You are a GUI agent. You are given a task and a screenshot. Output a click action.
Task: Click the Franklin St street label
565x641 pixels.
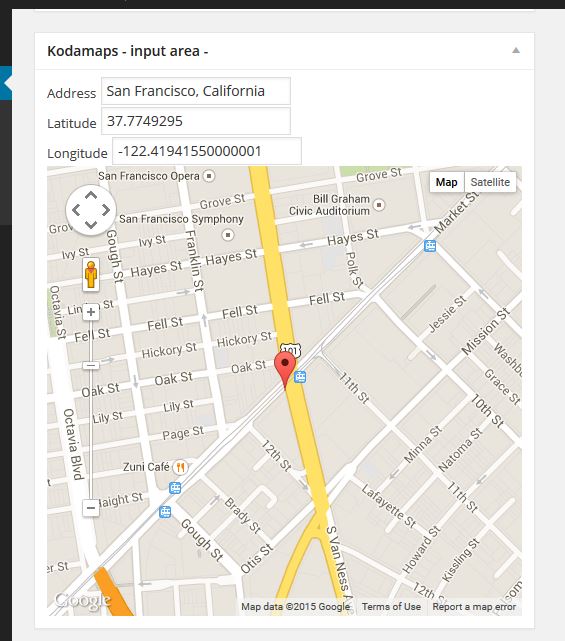(x=195, y=261)
